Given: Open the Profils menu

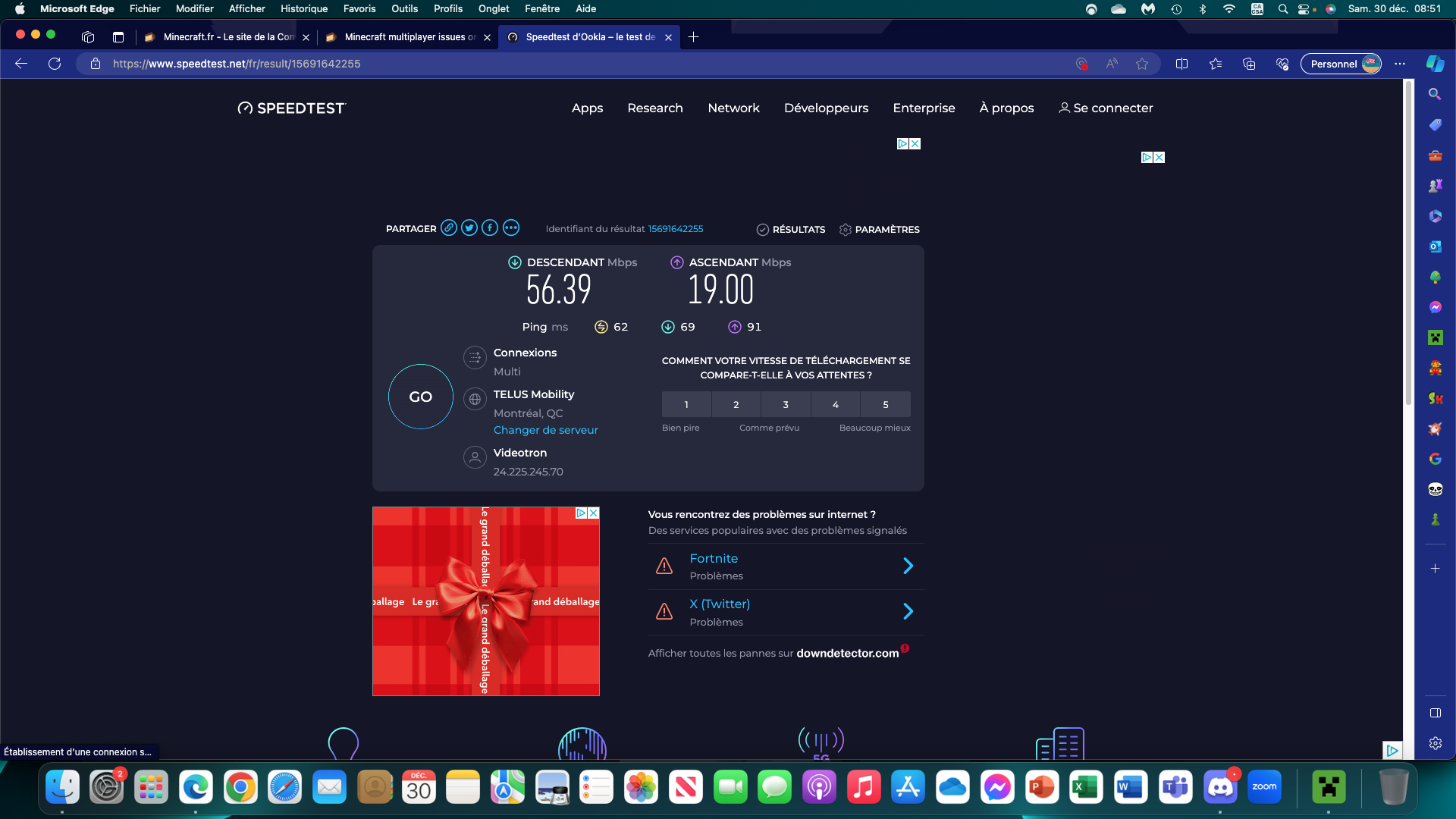Looking at the screenshot, I should pos(448,8).
